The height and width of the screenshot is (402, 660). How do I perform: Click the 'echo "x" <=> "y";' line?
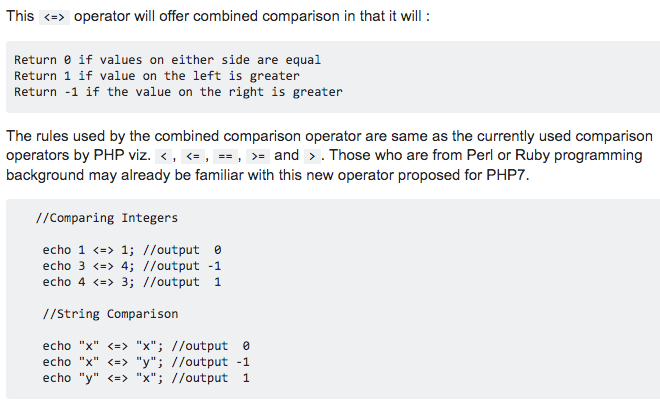145,362
